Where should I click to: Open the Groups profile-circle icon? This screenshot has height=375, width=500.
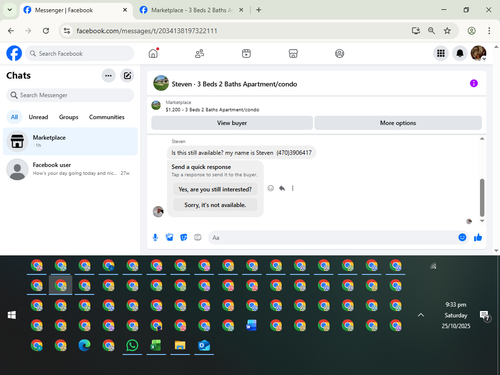point(339,53)
